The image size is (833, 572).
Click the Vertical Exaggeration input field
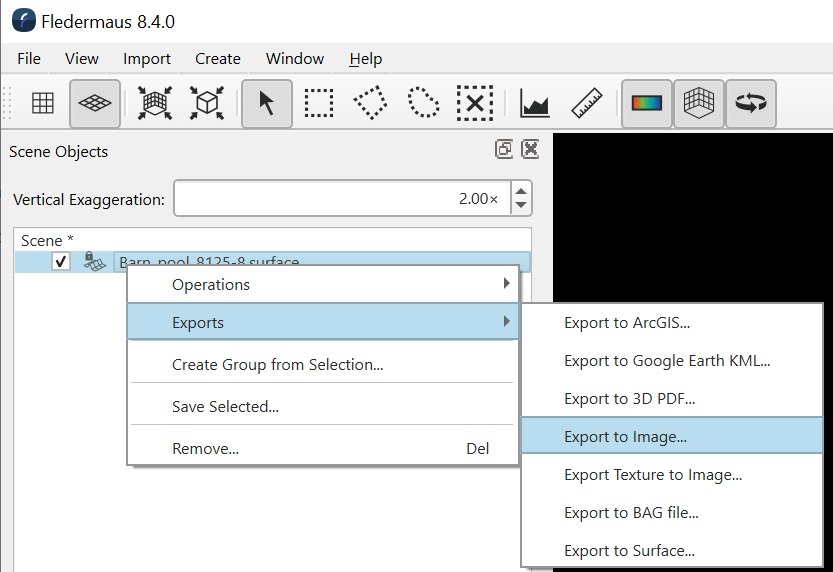340,199
